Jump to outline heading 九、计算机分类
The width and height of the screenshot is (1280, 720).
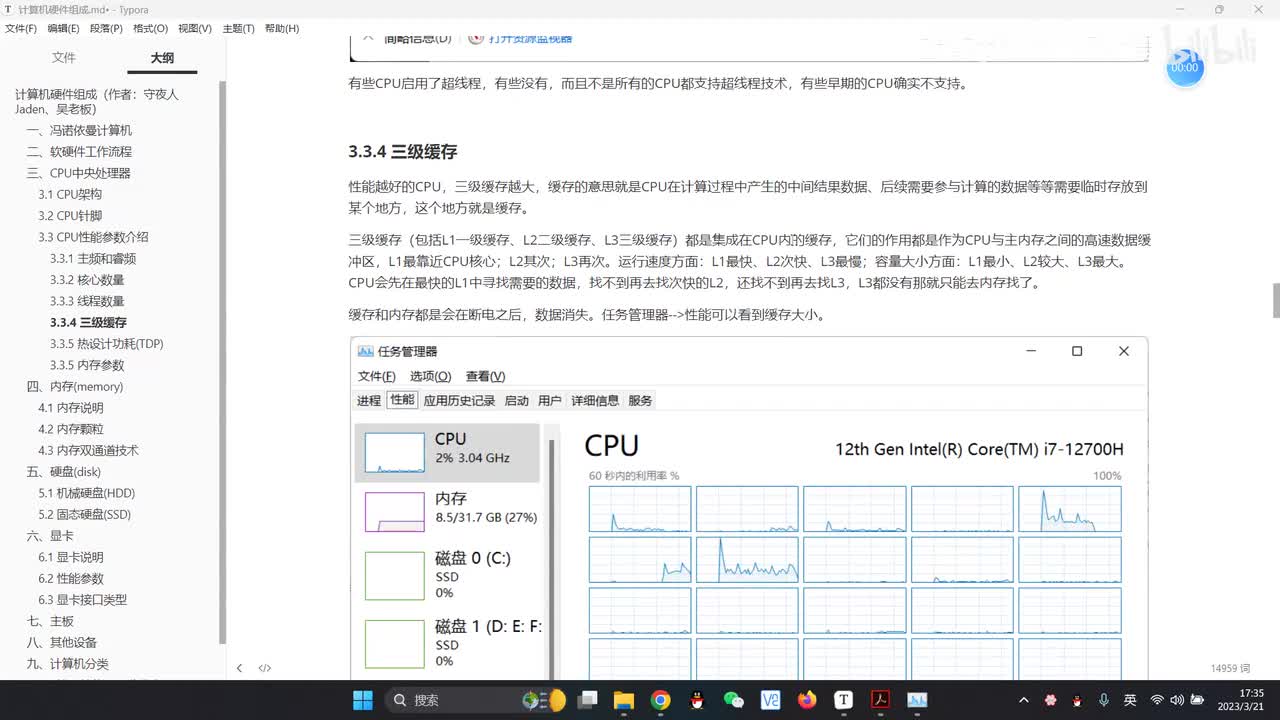(x=67, y=664)
